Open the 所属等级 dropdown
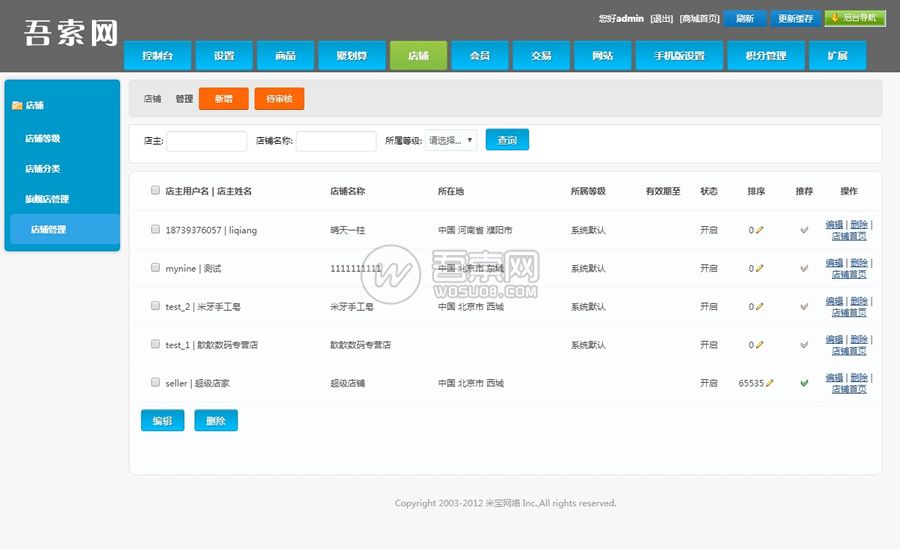Viewport: 900px width, 549px height. click(451, 141)
